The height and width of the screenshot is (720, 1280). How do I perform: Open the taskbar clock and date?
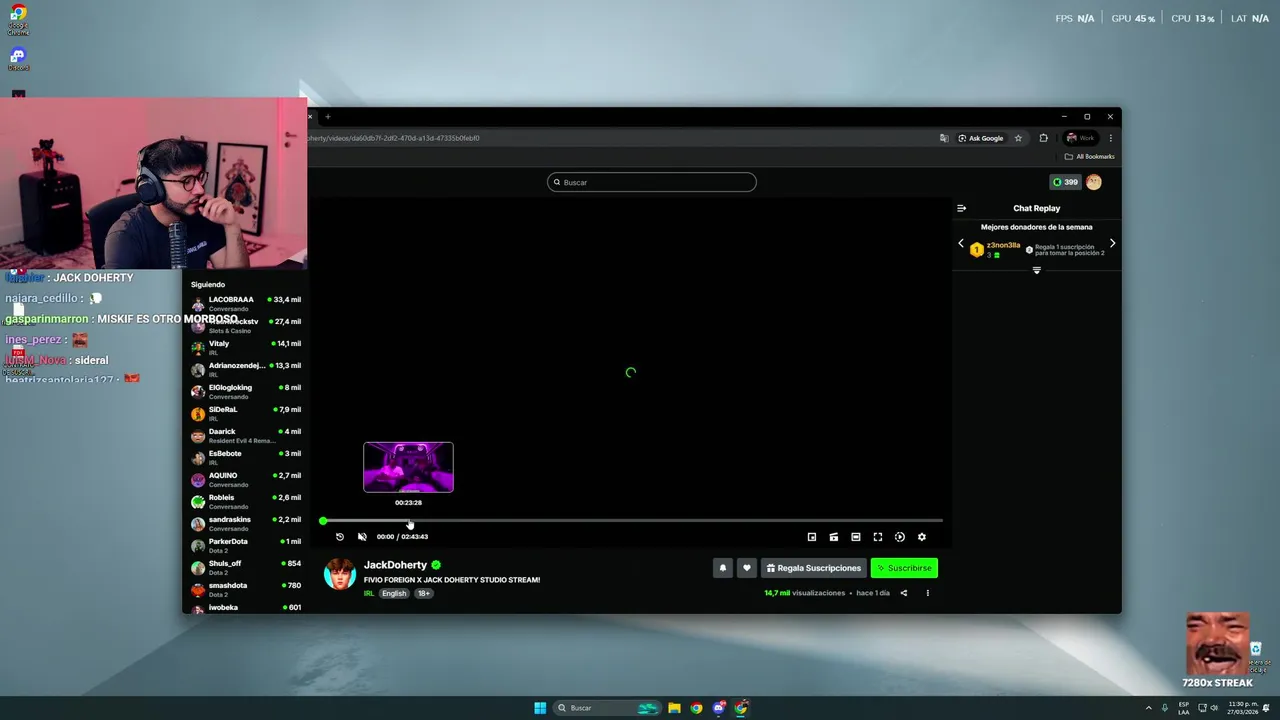1243,707
